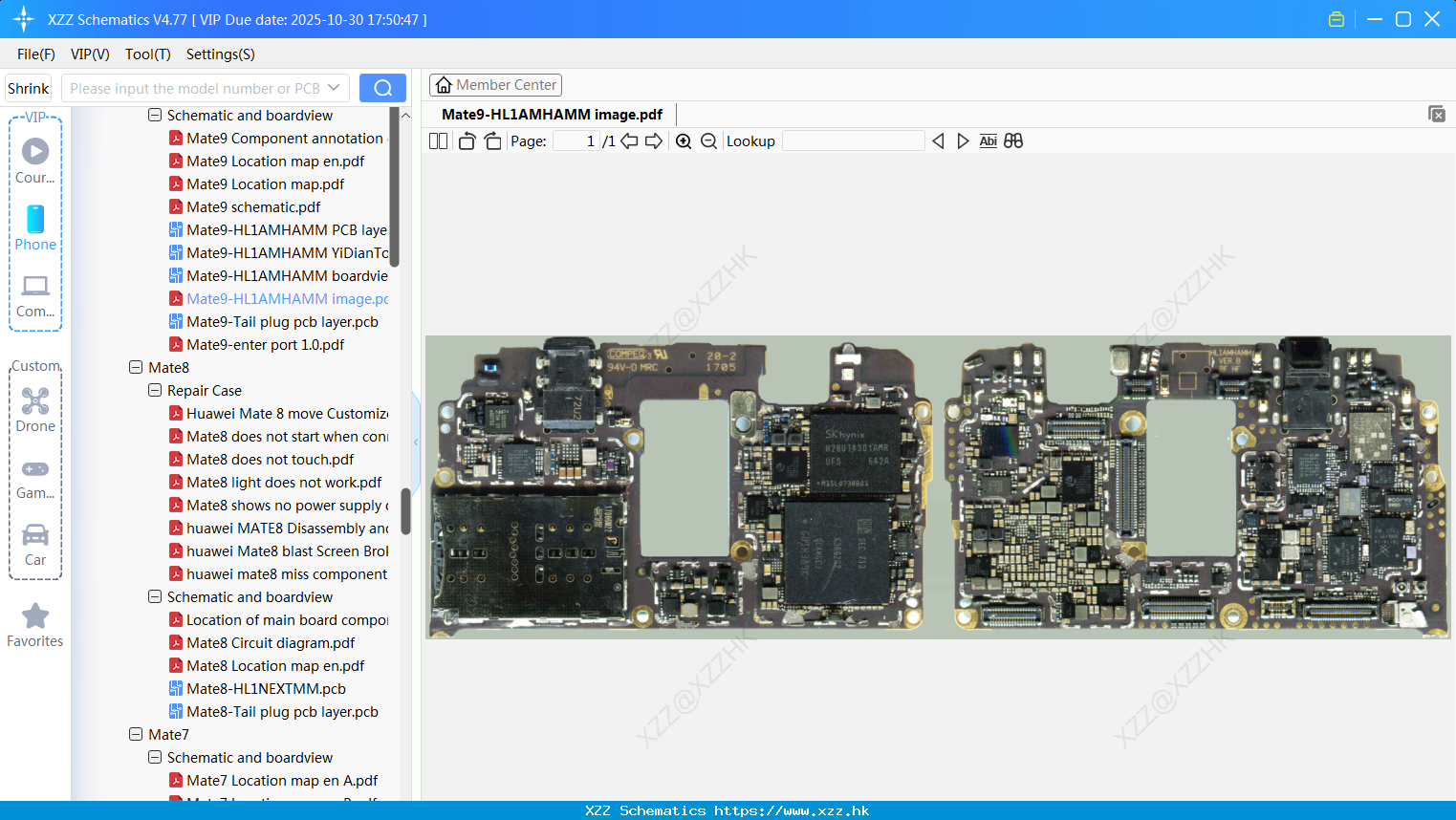The image size is (1456, 820).
Task: Zoom out of the PDF
Action: click(x=708, y=141)
